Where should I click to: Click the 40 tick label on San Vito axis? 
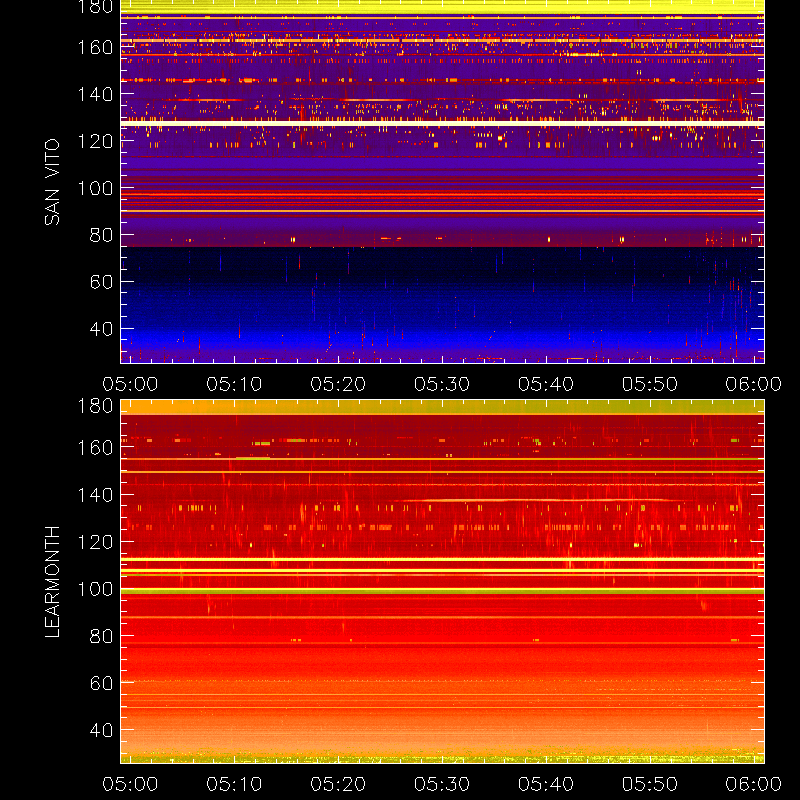tap(102, 329)
